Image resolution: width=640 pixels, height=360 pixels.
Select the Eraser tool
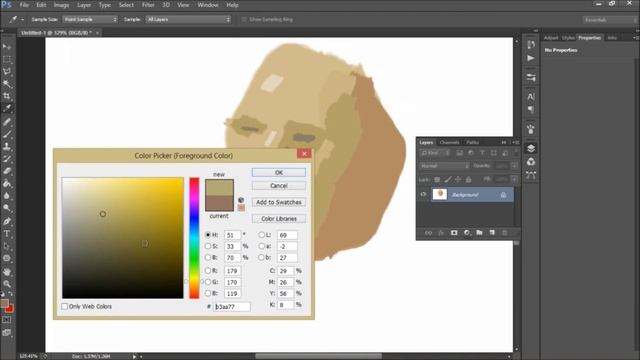pos(7,171)
